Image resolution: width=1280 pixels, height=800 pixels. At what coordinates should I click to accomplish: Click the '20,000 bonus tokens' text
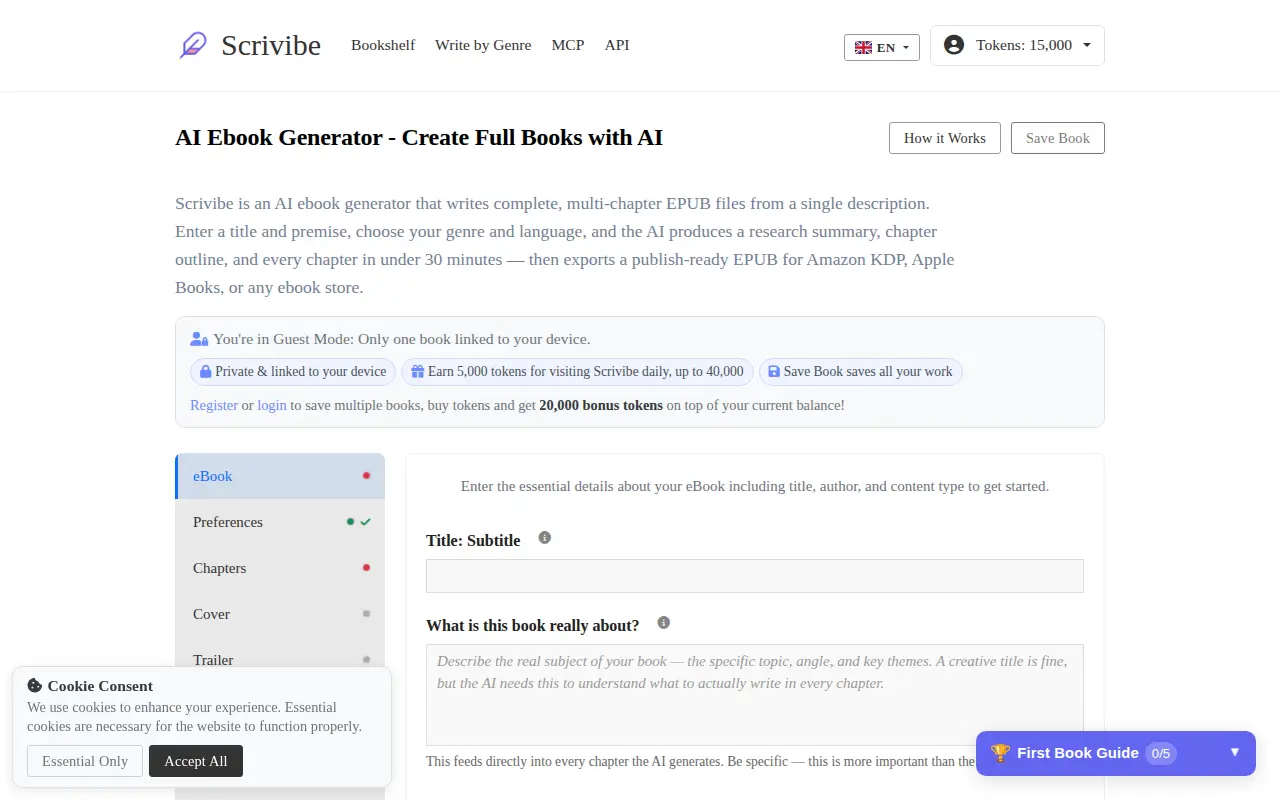click(601, 405)
